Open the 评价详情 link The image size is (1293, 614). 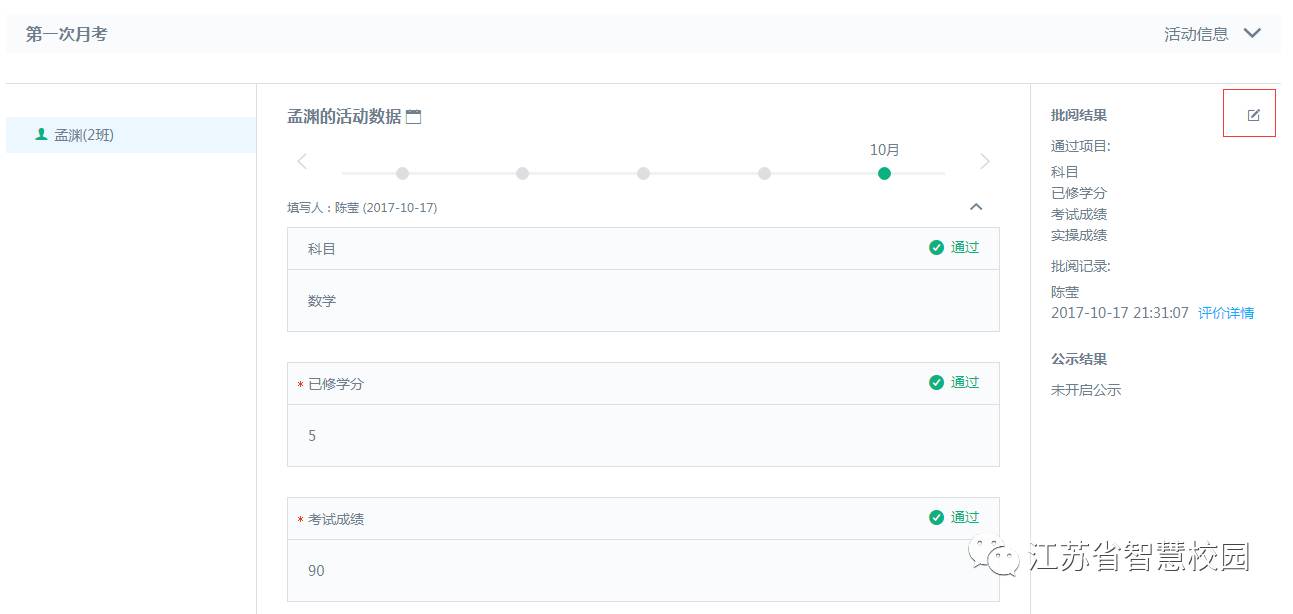pyautogui.click(x=1226, y=313)
